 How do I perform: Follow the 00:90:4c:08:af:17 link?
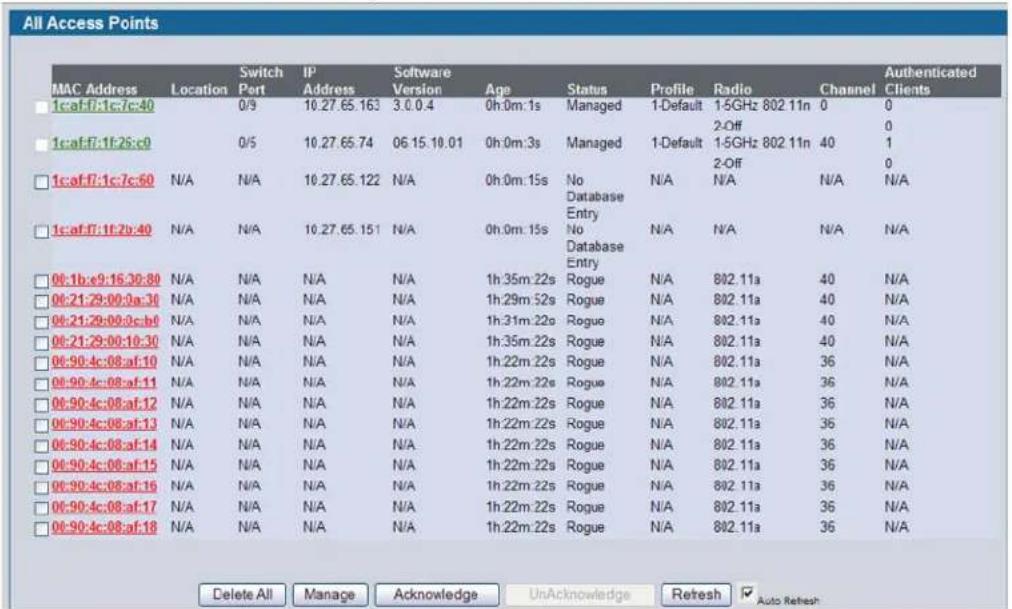point(105,506)
